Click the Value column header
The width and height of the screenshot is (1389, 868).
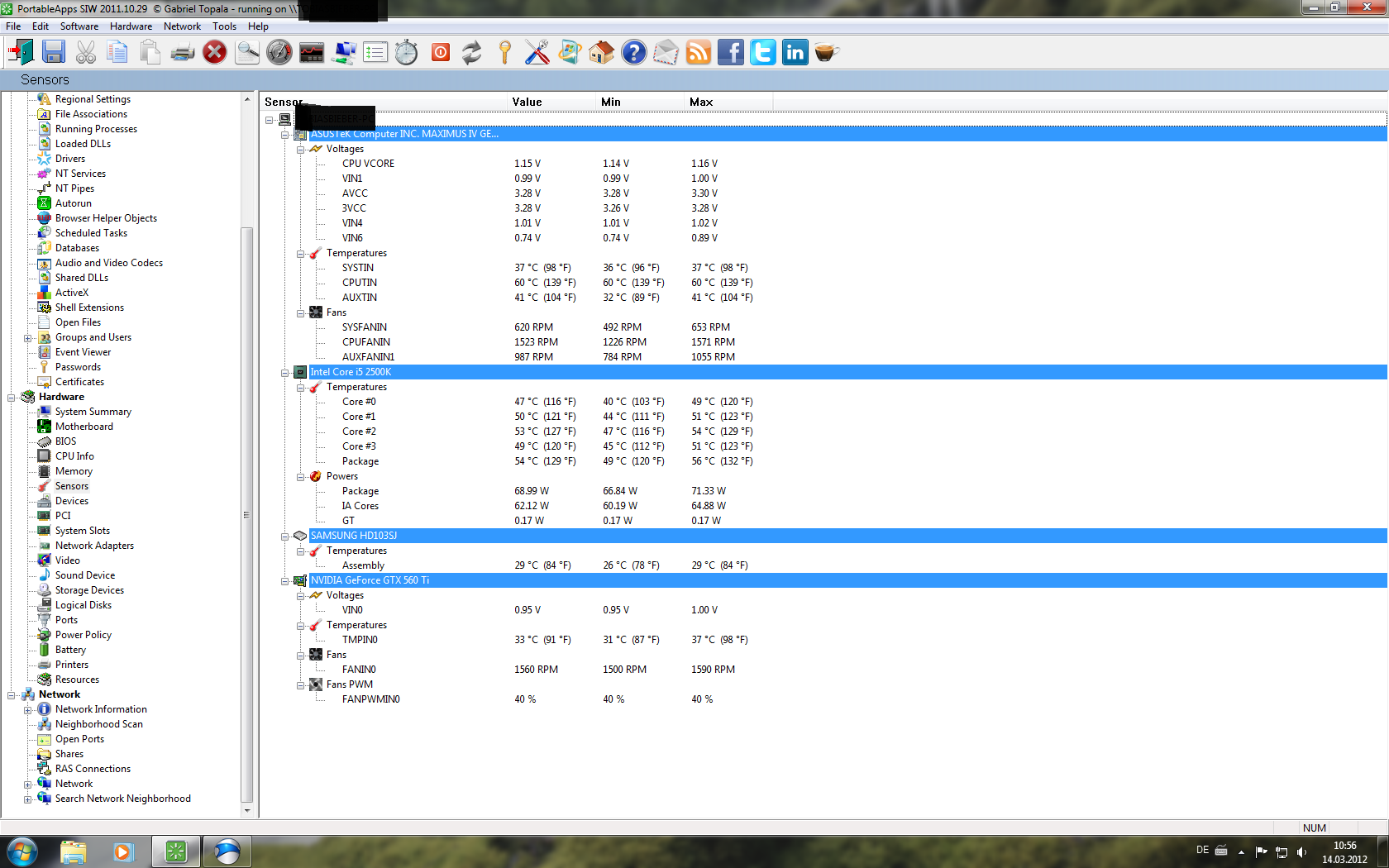pyautogui.click(x=551, y=102)
